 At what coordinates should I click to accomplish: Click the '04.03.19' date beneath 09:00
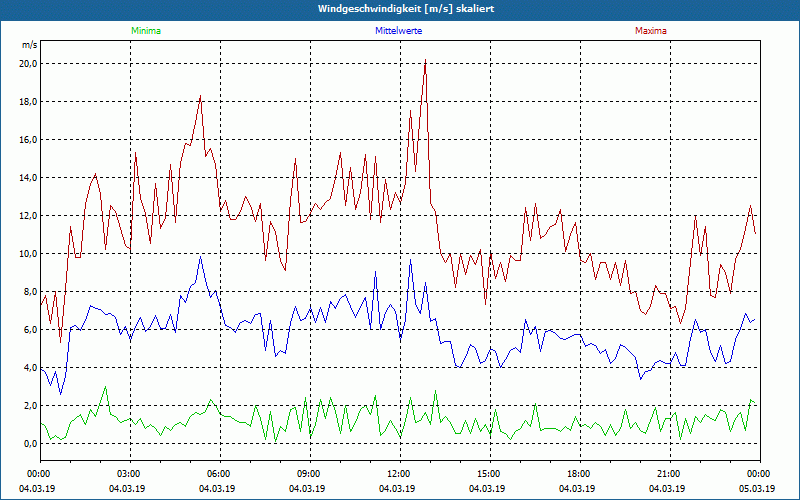(307, 488)
